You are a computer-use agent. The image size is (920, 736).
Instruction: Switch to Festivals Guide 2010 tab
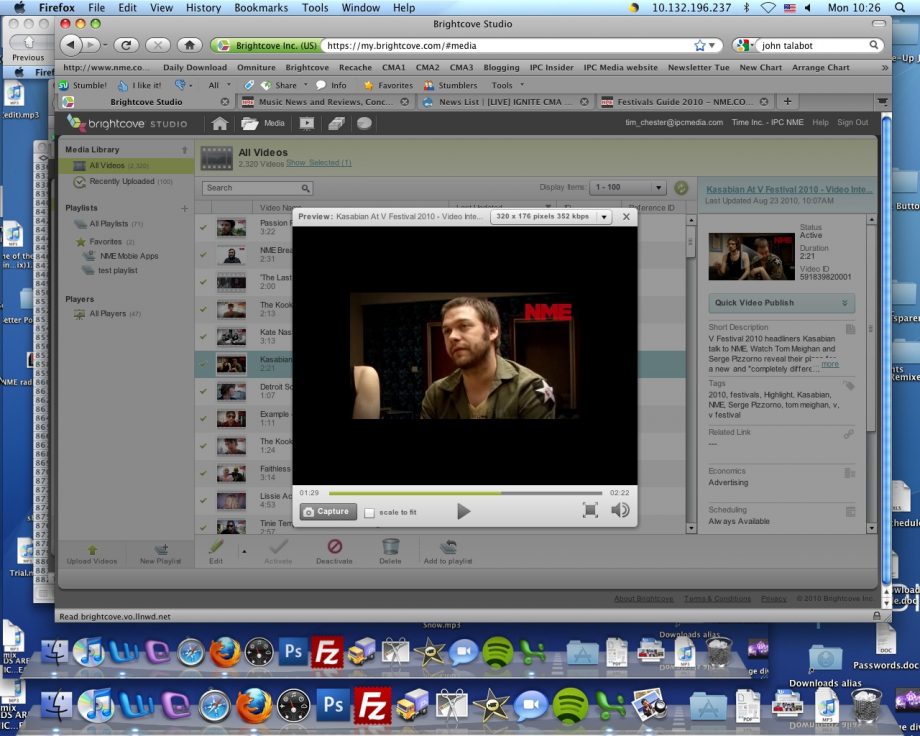685,102
